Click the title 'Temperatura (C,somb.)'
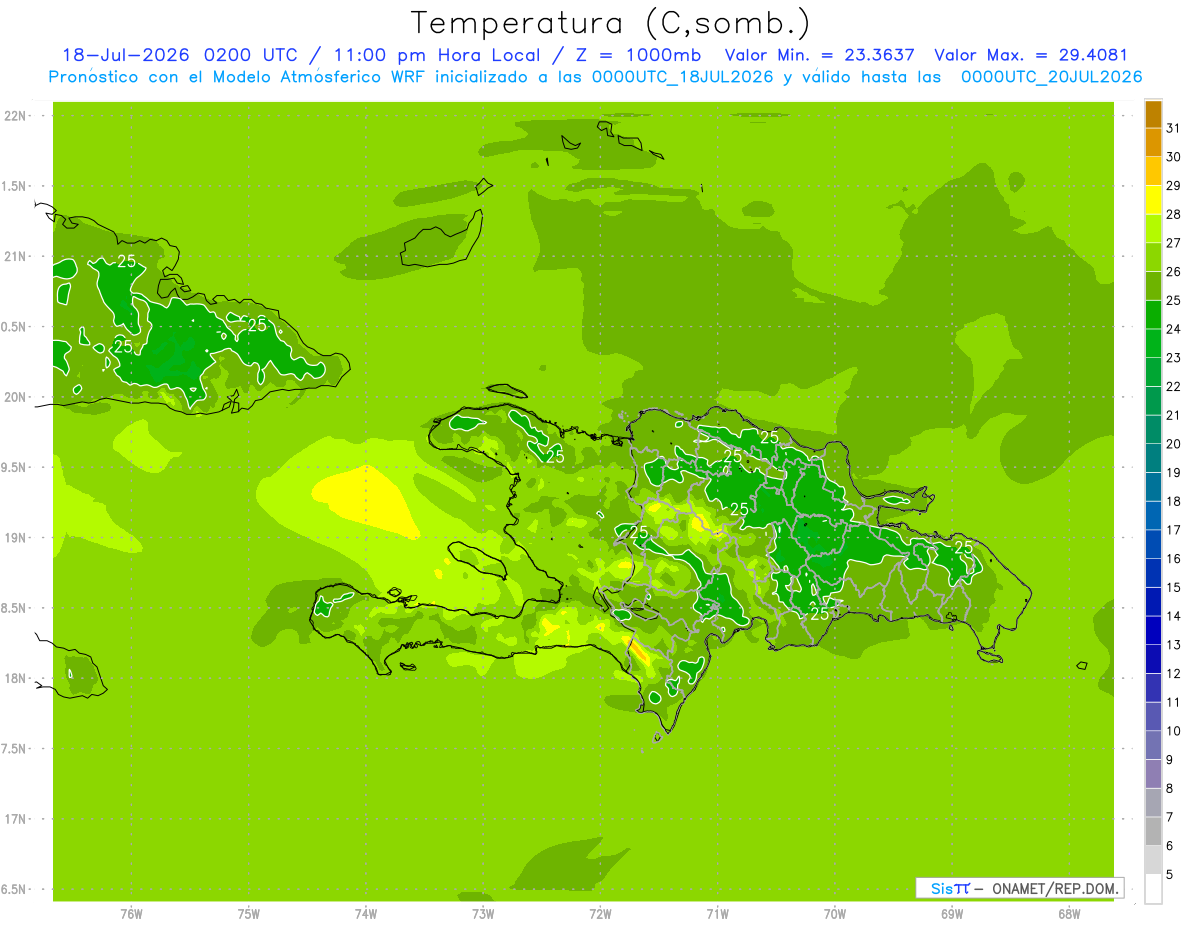Image resolution: width=1200 pixels, height=927 pixels. click(611, 24)
